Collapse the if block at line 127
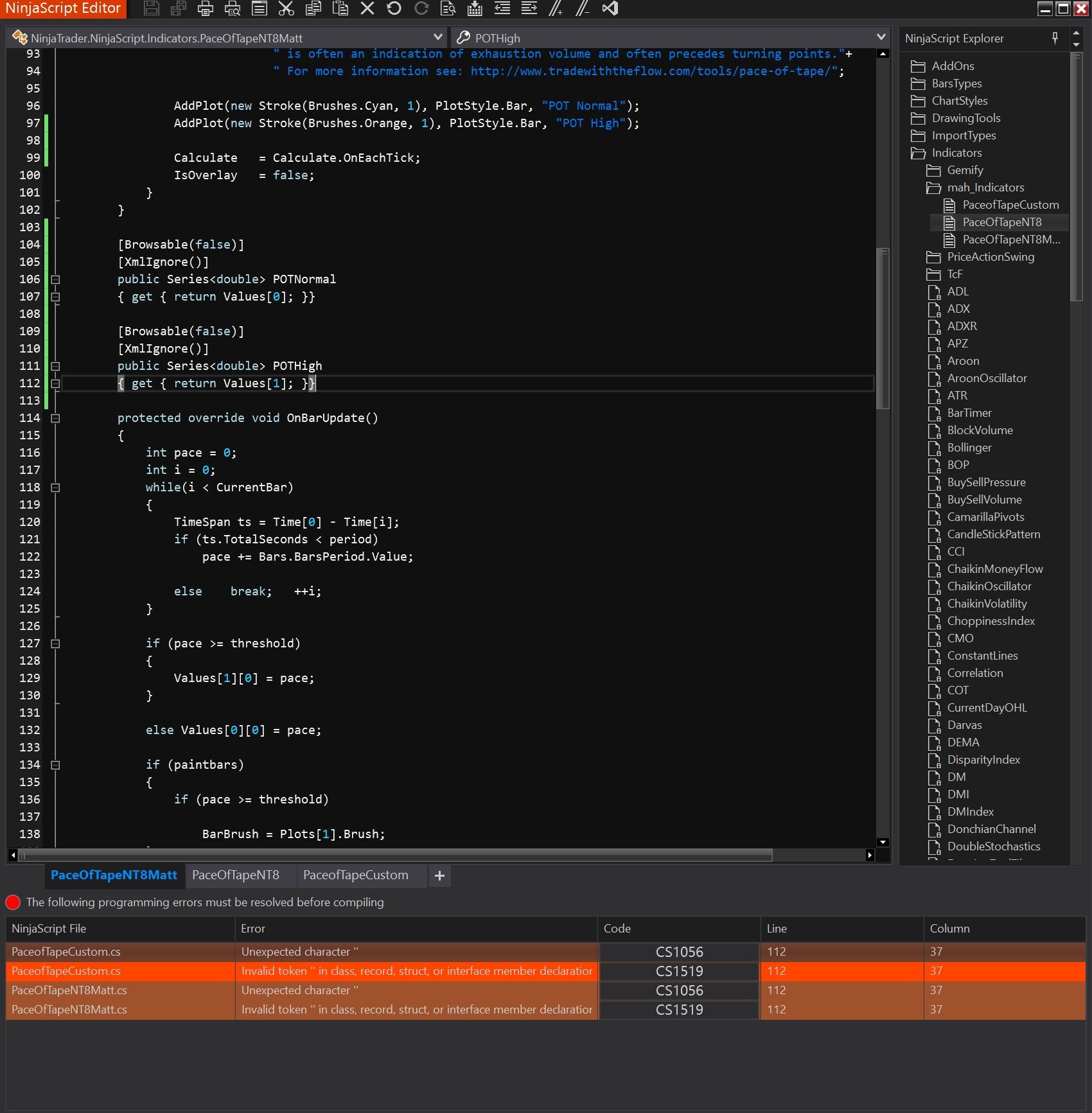The image size is (1092, 1113). tap(55, 644)
